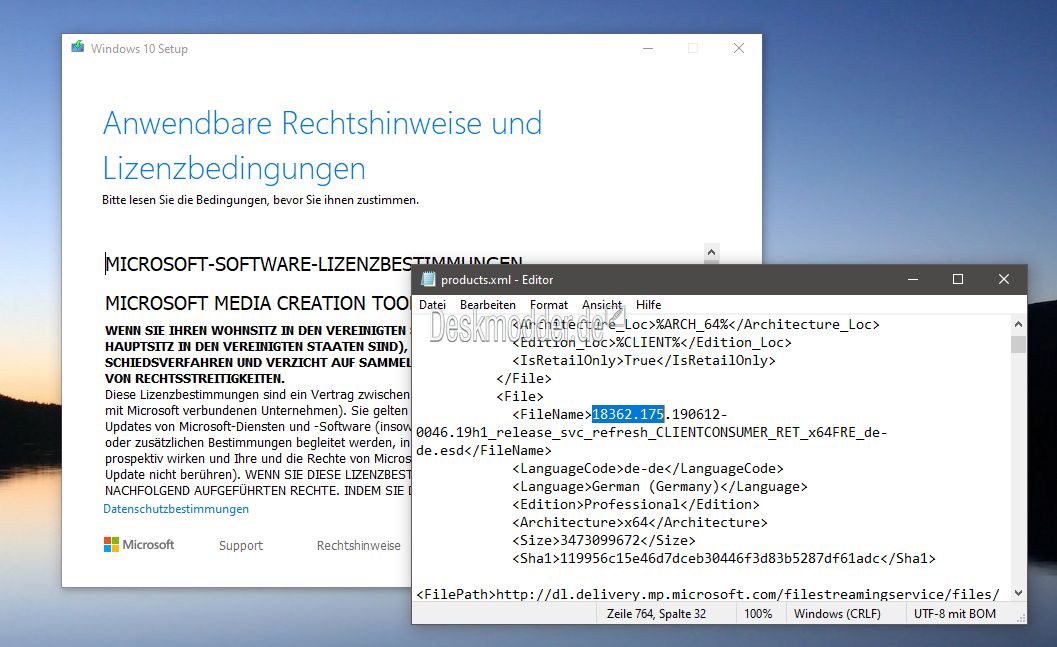The width and height of the screenshot is (1057, 647).
Task: Open the Bearbeiten menu in Editor
Action: 487,305
